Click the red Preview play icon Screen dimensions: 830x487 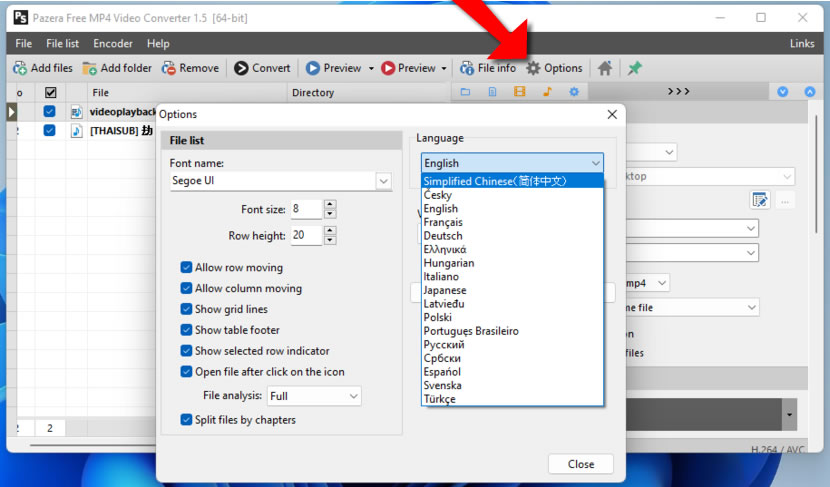388,68
